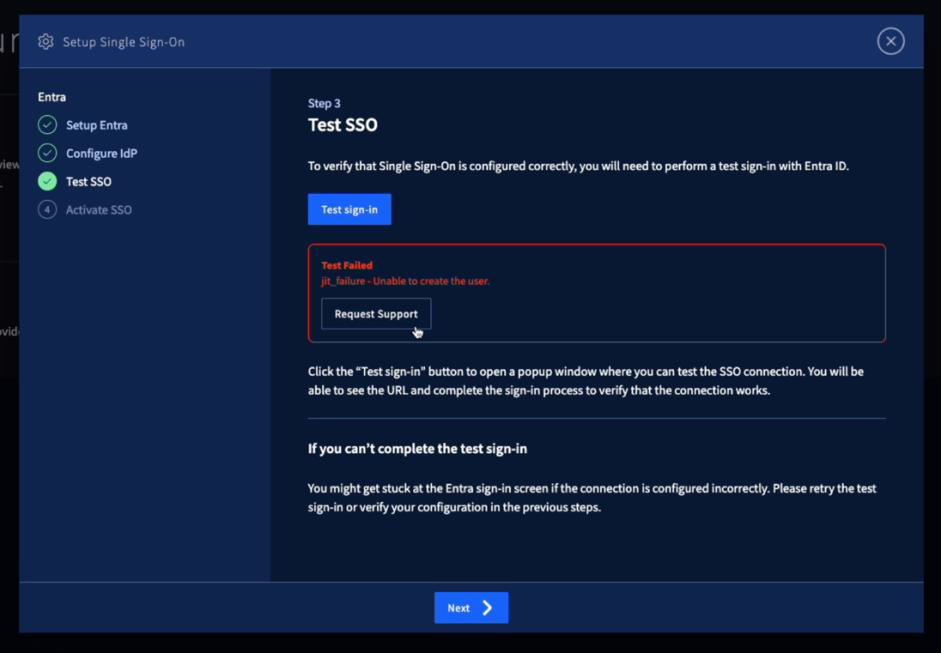Jump to the Activate SSO step
The height and width of the screenshot is (653, 941).
point(99,209)
